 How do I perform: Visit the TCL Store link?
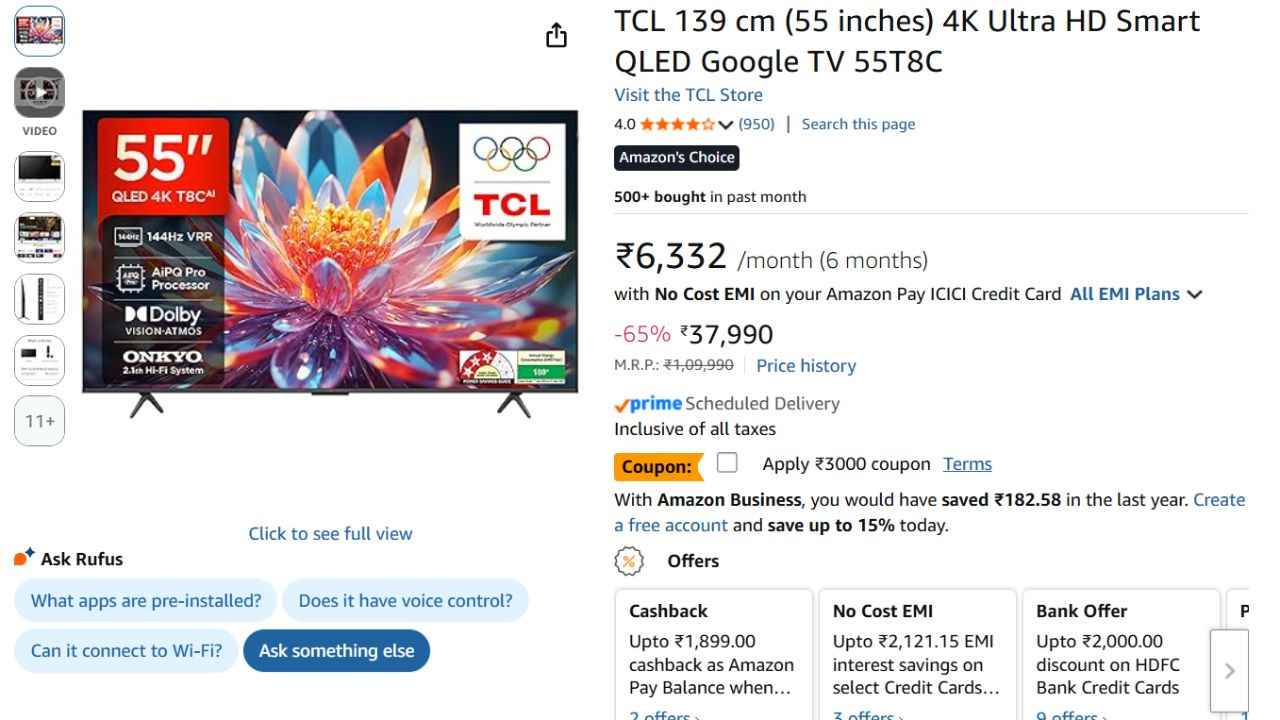coord(688,95)
